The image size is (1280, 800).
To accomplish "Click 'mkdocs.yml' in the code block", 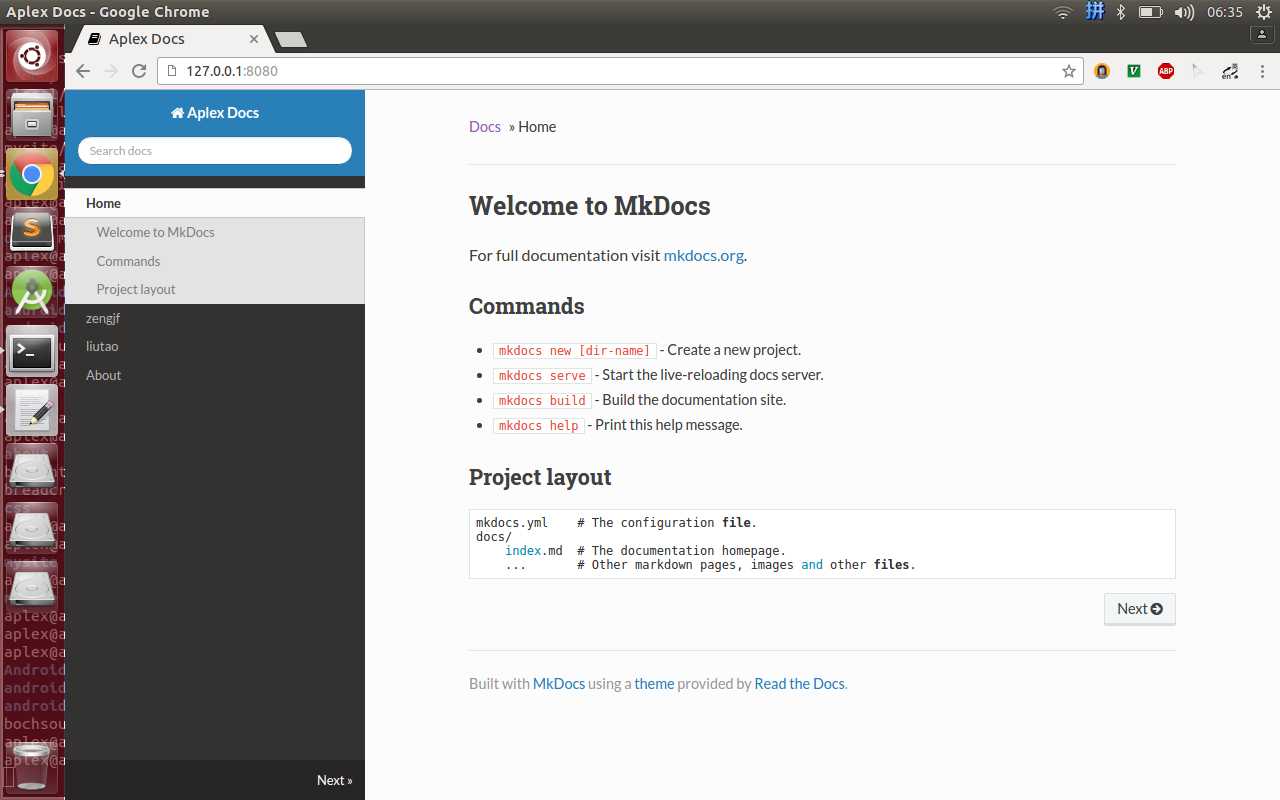I will [512, 523].
